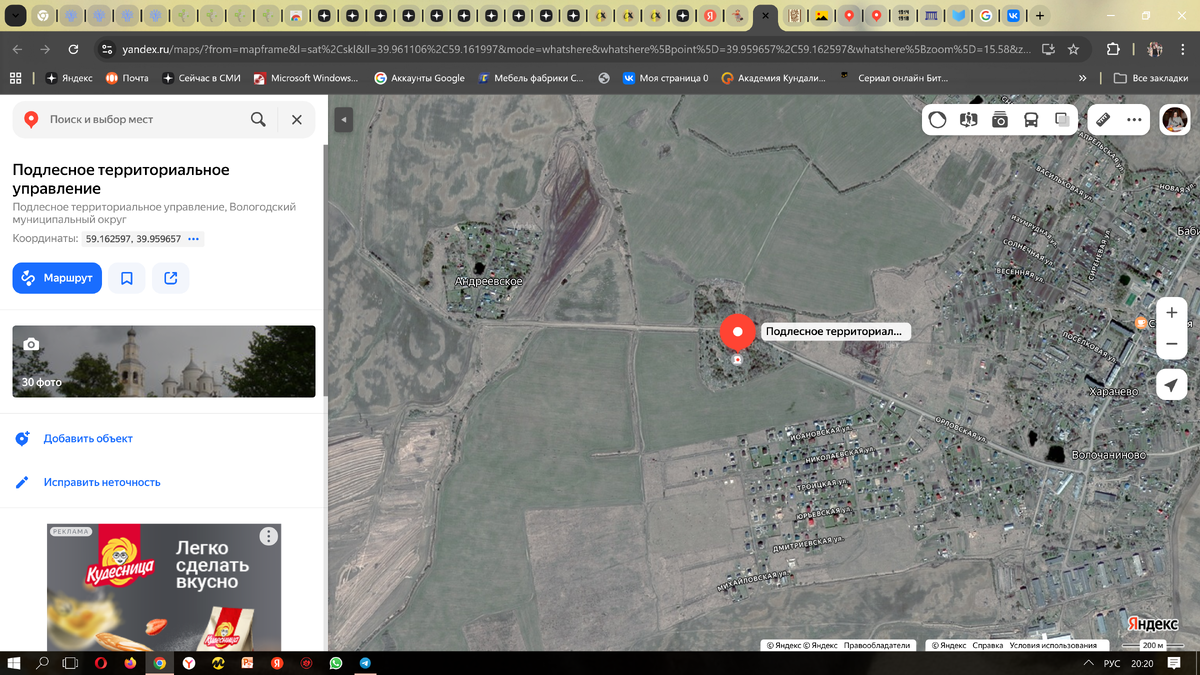
Task: Open the Все закладки folder
Action: pos(1151,78)
